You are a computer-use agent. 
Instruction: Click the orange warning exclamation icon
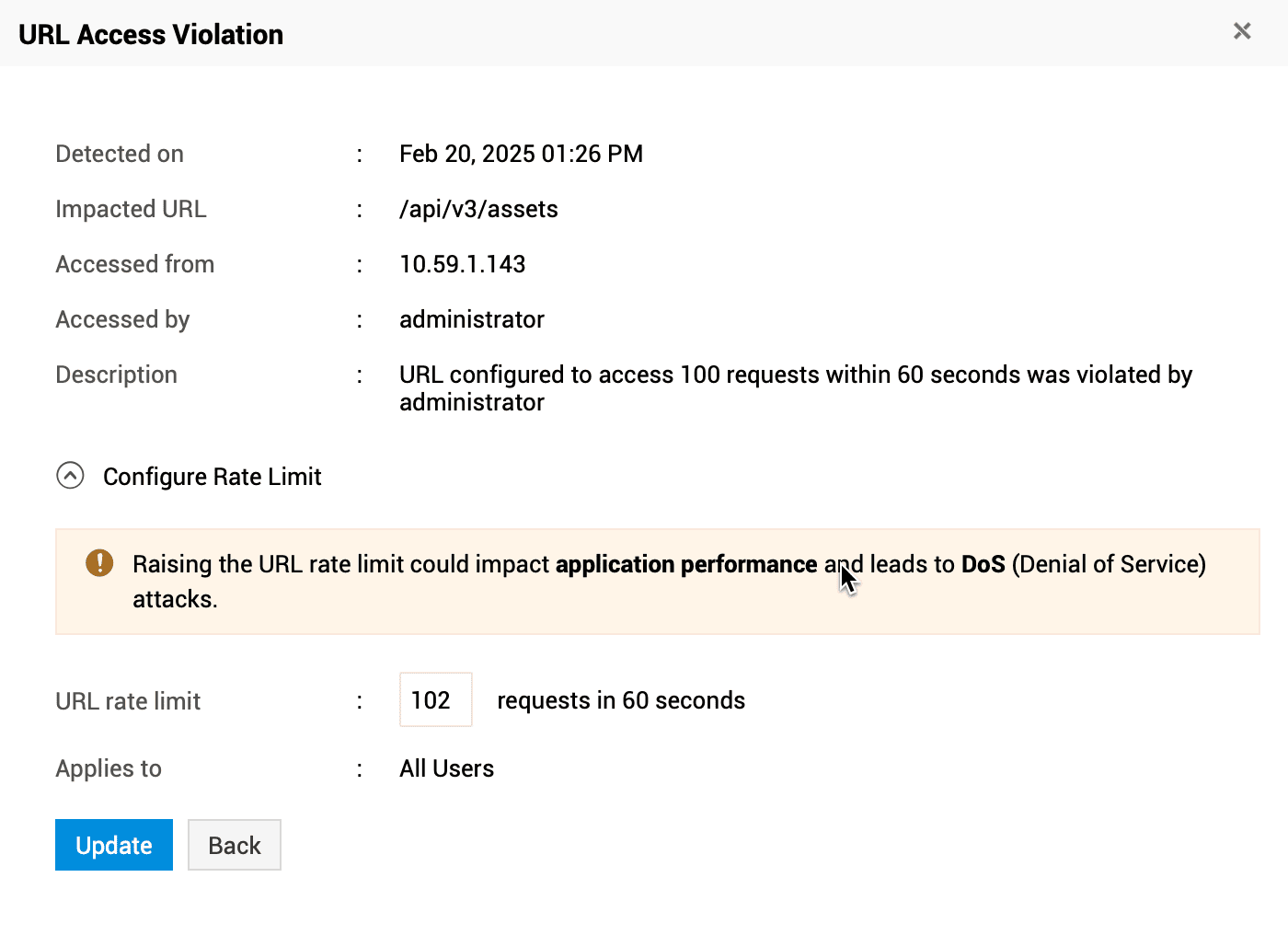click(x=99, y=562)
